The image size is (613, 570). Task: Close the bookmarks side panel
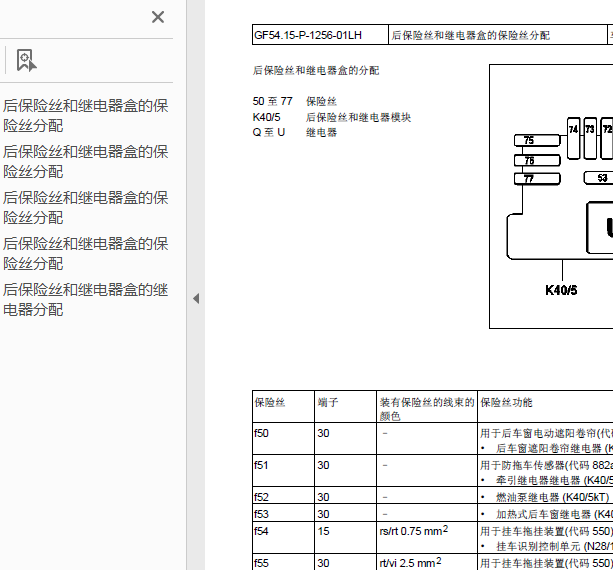tap(158, 17)
